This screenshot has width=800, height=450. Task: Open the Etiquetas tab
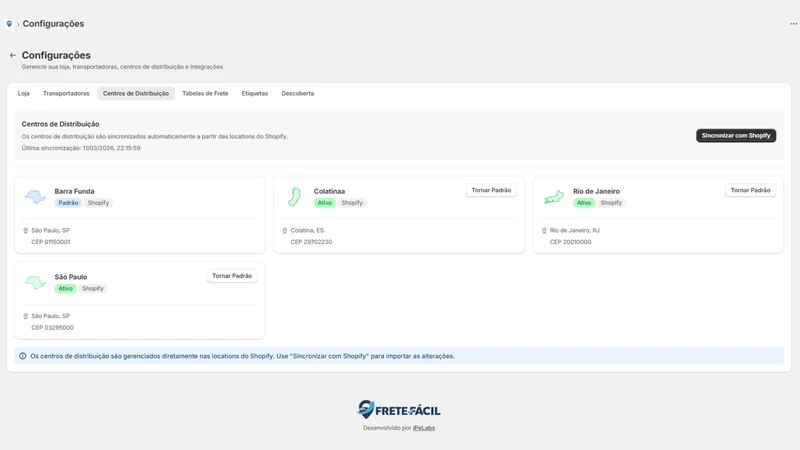point(255,93)
